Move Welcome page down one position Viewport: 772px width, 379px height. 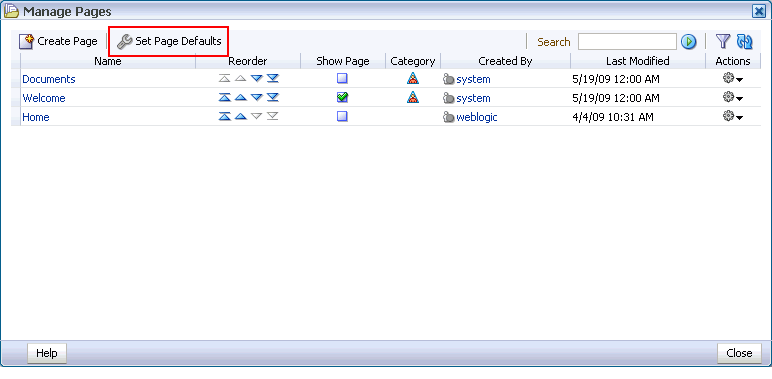tap(256, 97)
